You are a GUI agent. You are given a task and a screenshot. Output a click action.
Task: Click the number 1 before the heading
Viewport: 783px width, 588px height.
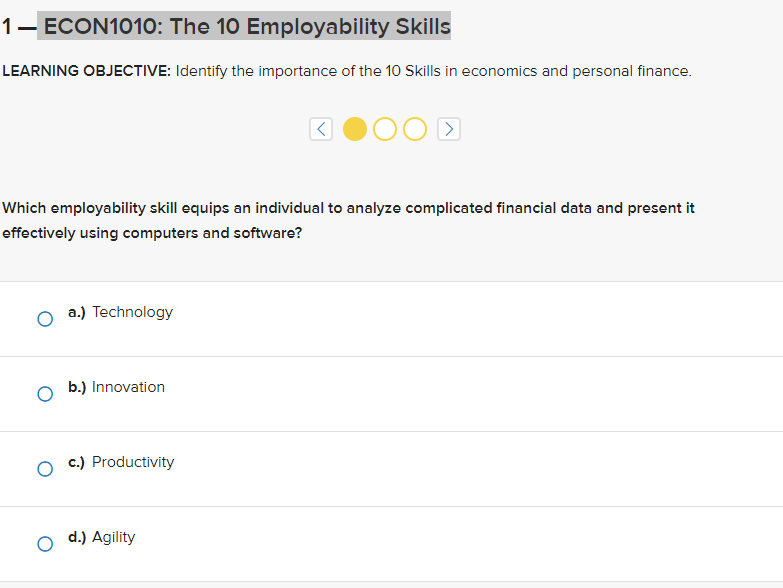[x=7, y=26]
